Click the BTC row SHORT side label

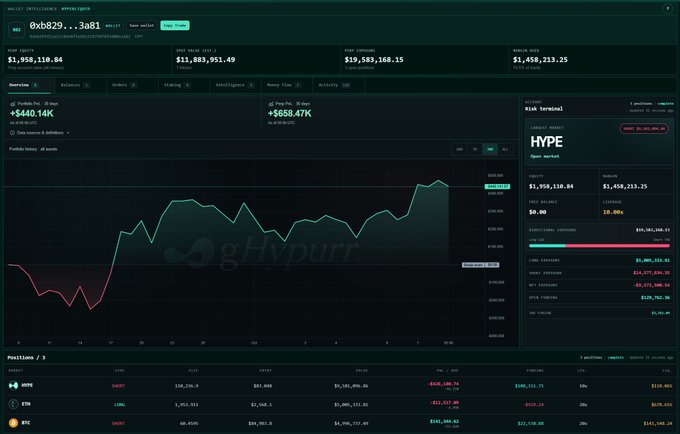[x=118, y=423]
